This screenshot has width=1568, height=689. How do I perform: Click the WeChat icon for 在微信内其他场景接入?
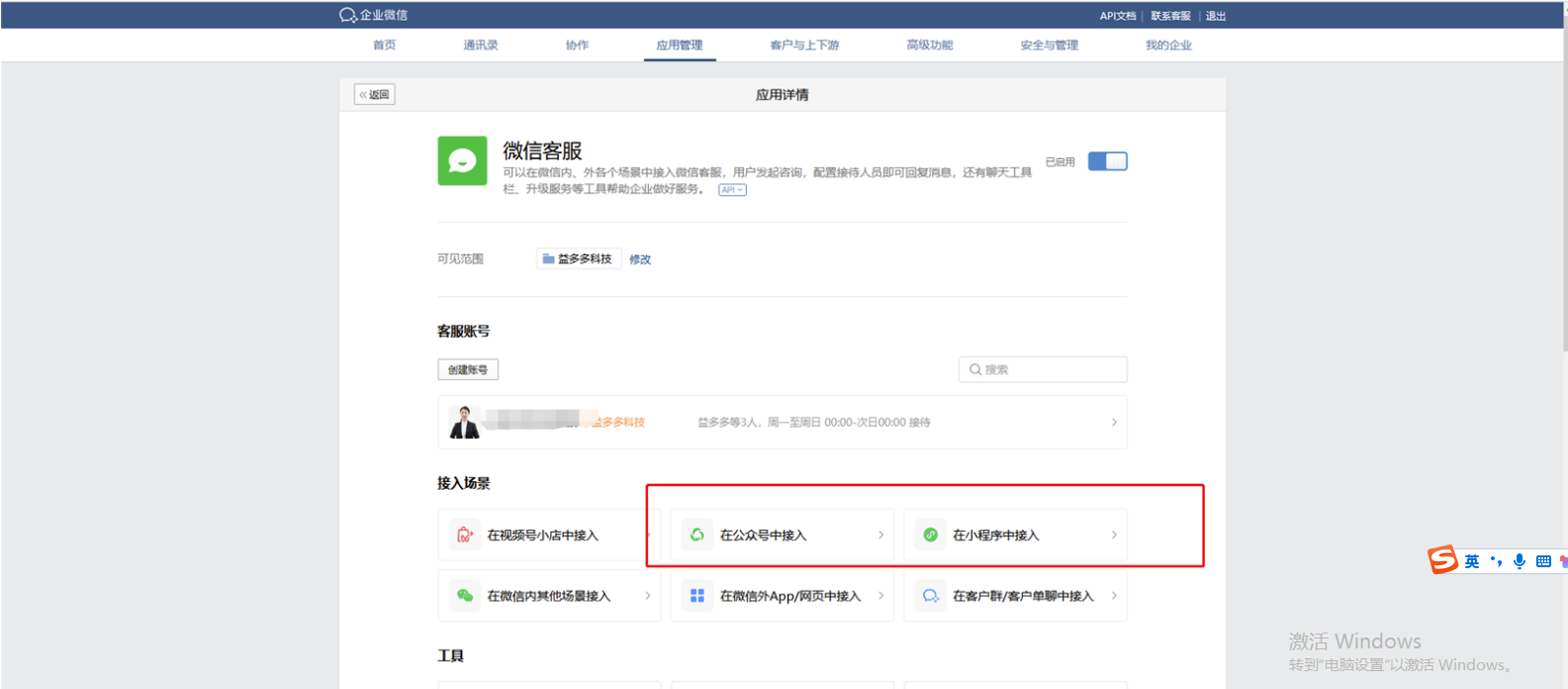point(464,596)
